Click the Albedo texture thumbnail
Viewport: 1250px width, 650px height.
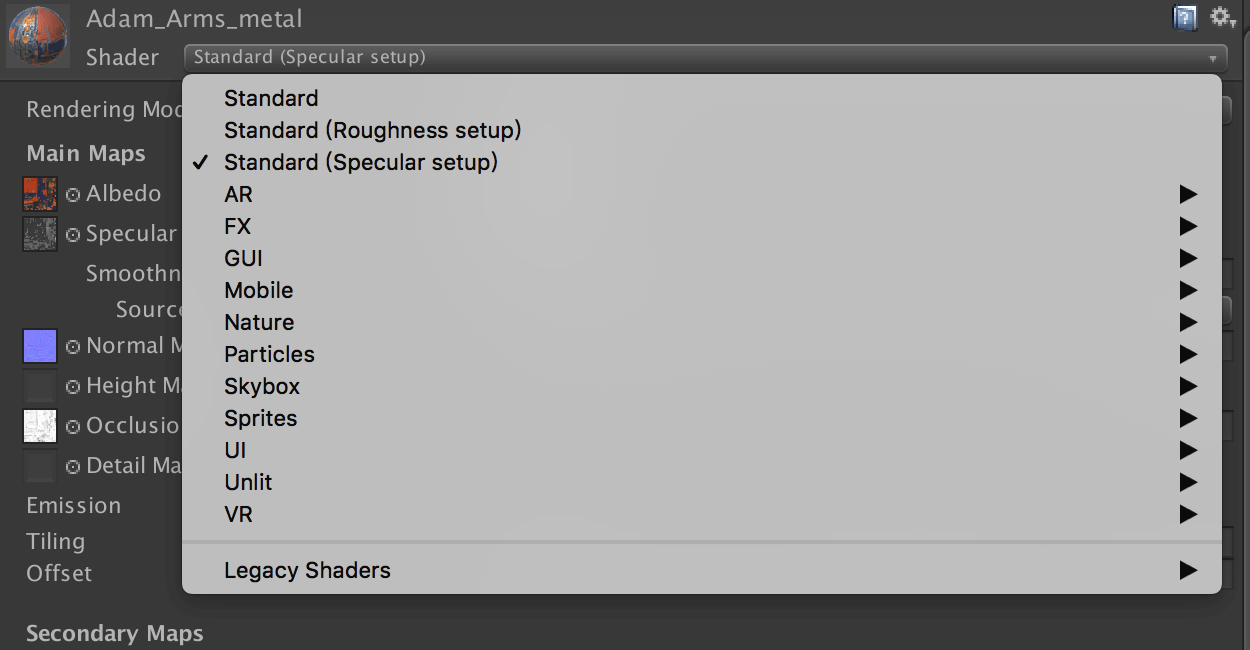point(40,194)
